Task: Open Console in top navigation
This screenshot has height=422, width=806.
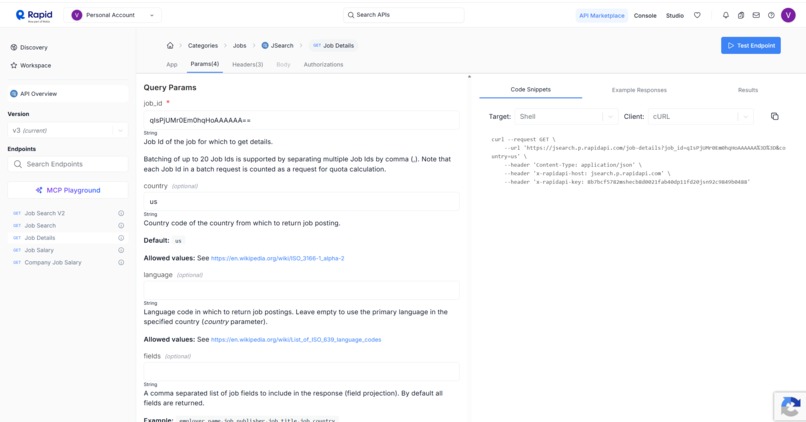Action: 645,15
